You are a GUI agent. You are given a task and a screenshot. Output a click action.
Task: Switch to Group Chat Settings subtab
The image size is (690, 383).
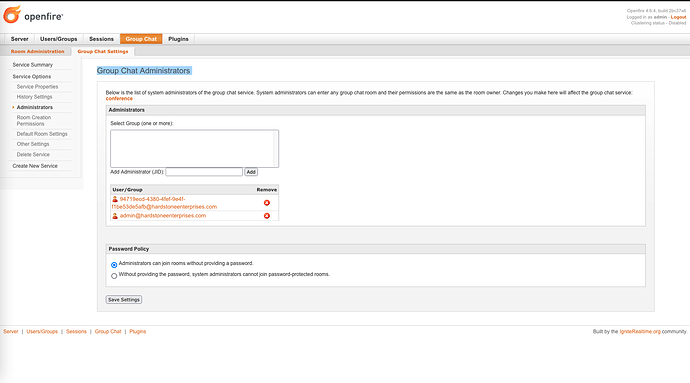click(103, 52)
